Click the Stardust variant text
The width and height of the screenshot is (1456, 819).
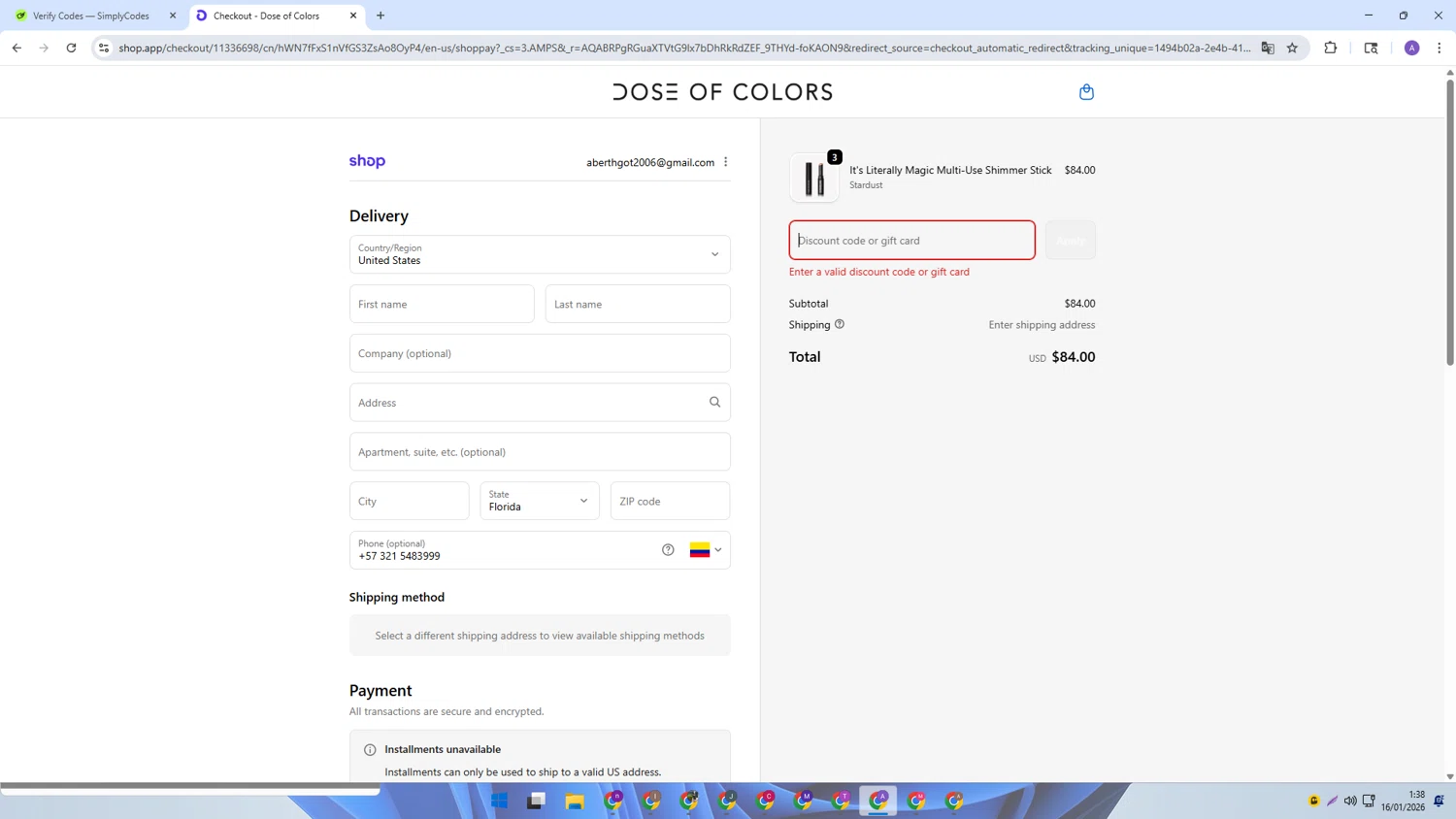(x=866, y=185)
